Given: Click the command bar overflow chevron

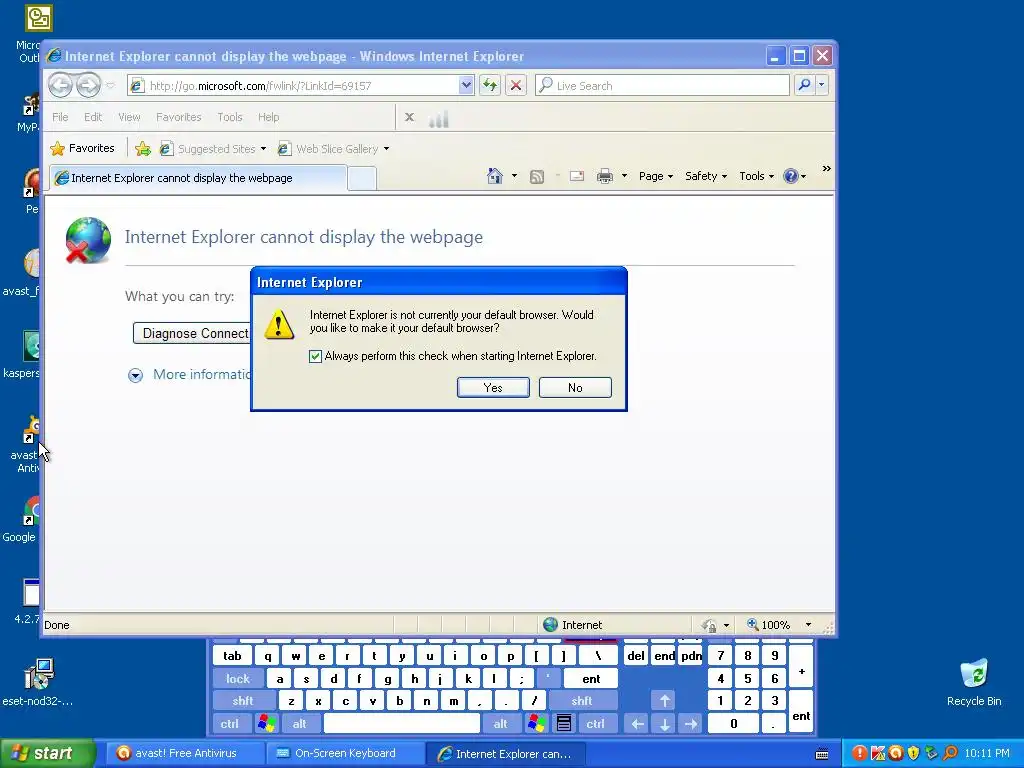Looking at the screenshot, I should click(x=826, y=169).
